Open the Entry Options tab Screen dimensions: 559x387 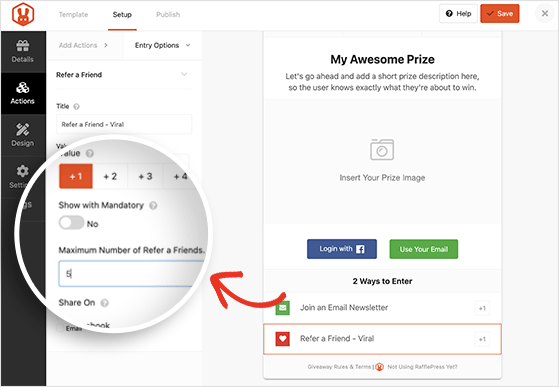pos(162,45)
